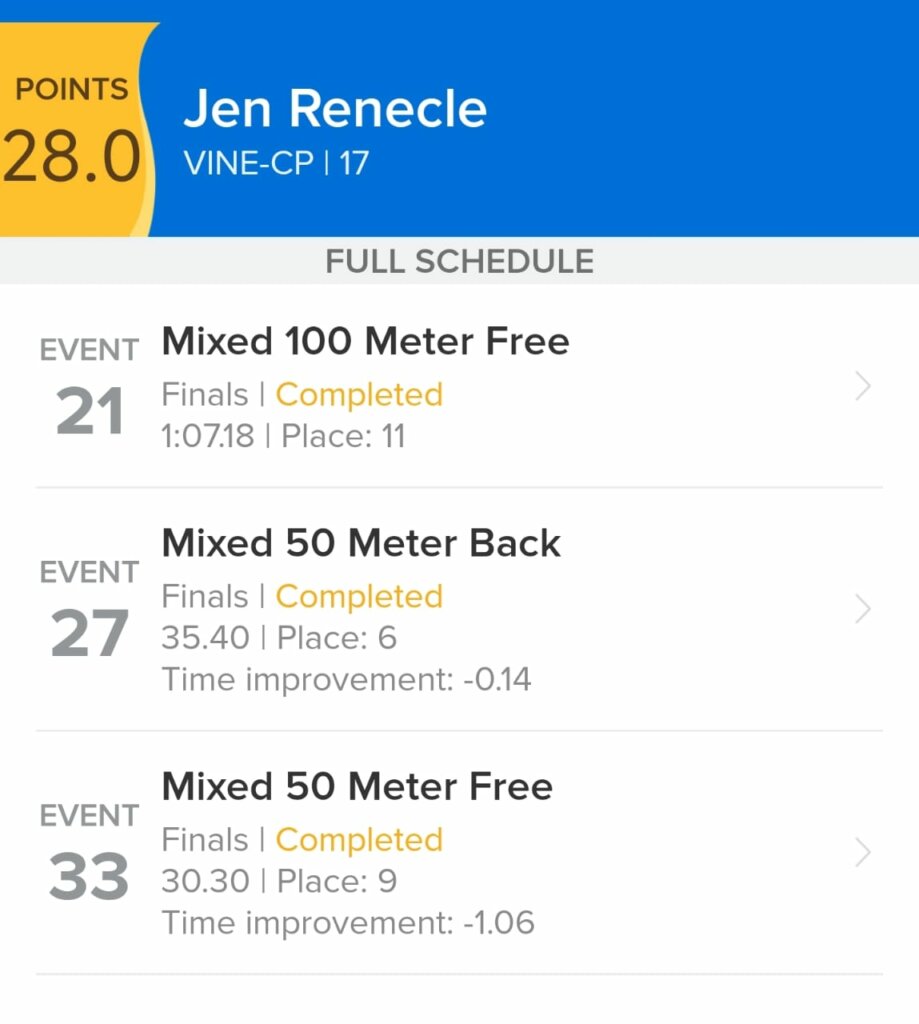The height and width of the screenshot is (1024, 919).
Task: Select the Completed status under Event 21
Action: pyautogui.click(x=359, y=395)
